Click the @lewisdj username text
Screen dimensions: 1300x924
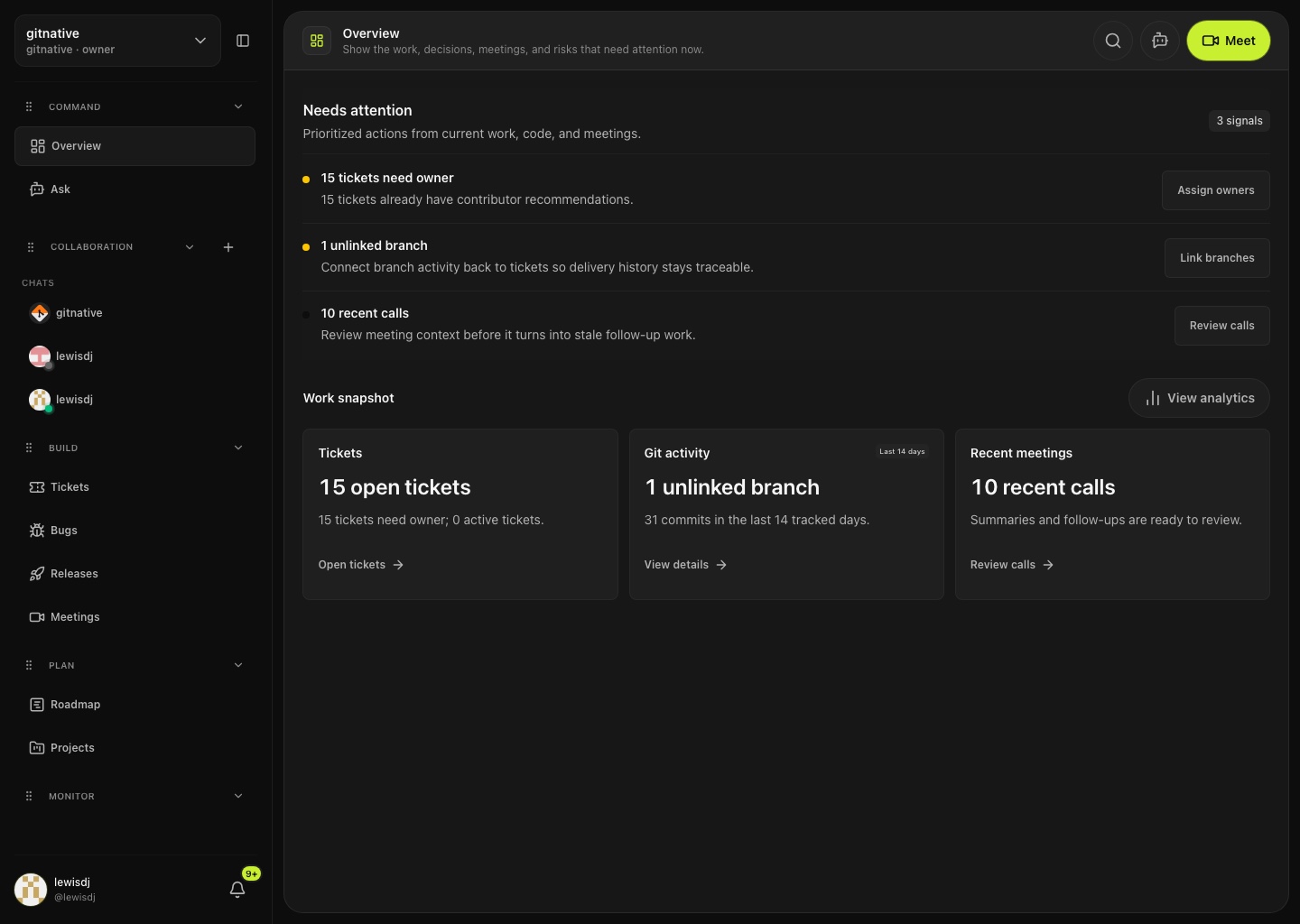point(75,898)
